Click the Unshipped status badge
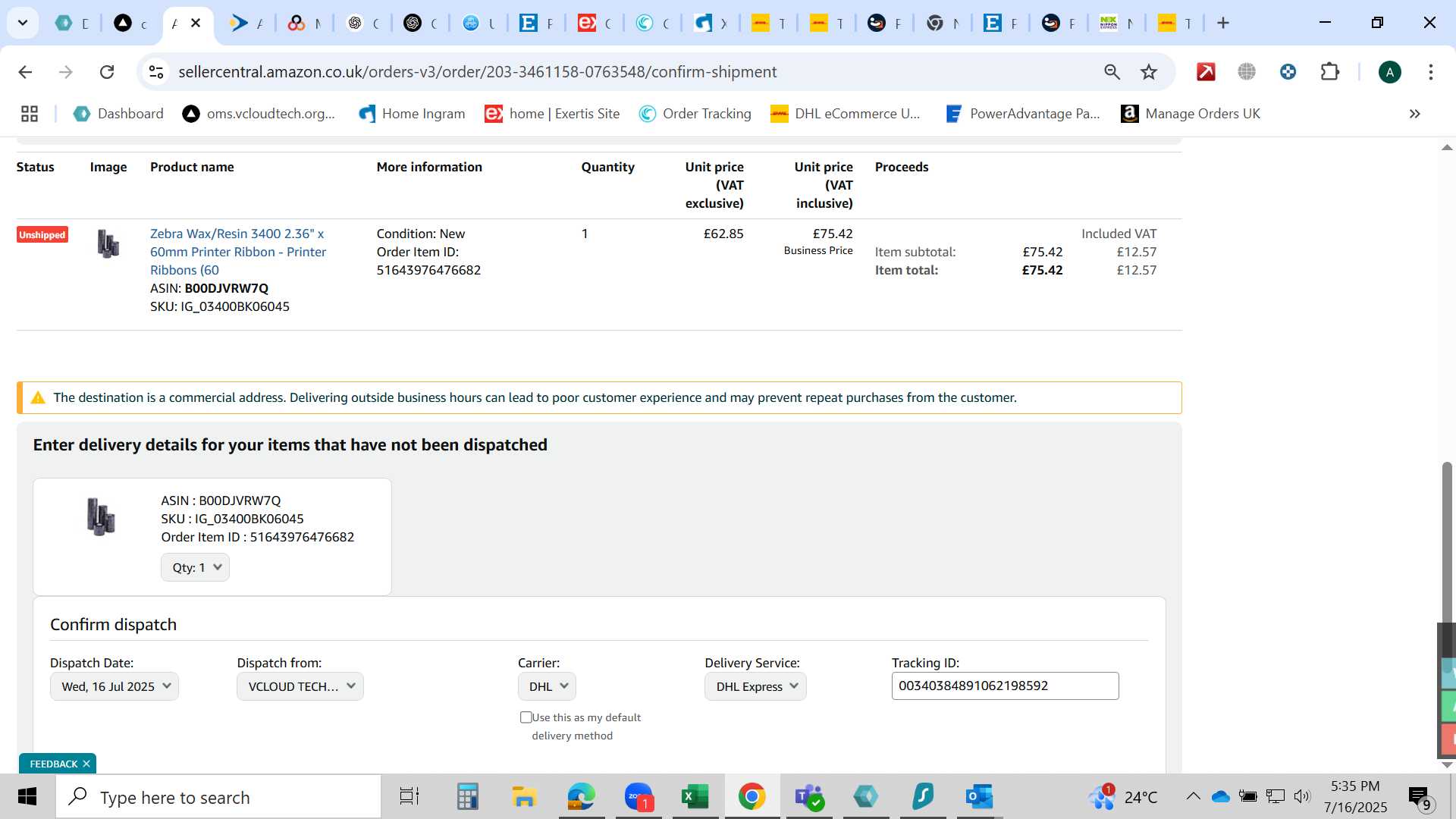Image resolution: width=1456 pixels, height=819 pixels. (x=42, y=235)
